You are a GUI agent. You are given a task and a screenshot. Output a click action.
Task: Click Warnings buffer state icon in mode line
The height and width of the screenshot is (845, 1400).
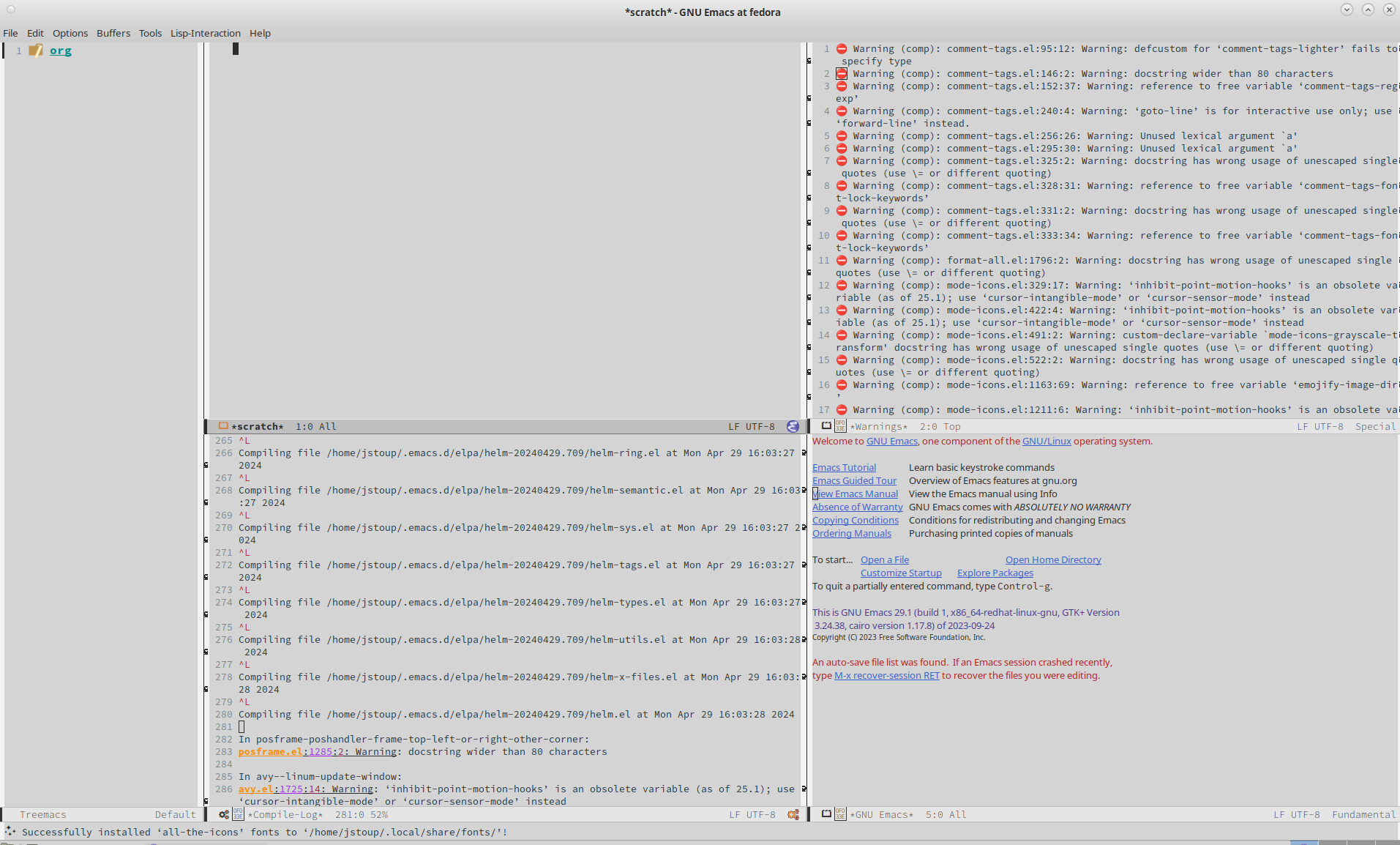(x=826, y=425)
